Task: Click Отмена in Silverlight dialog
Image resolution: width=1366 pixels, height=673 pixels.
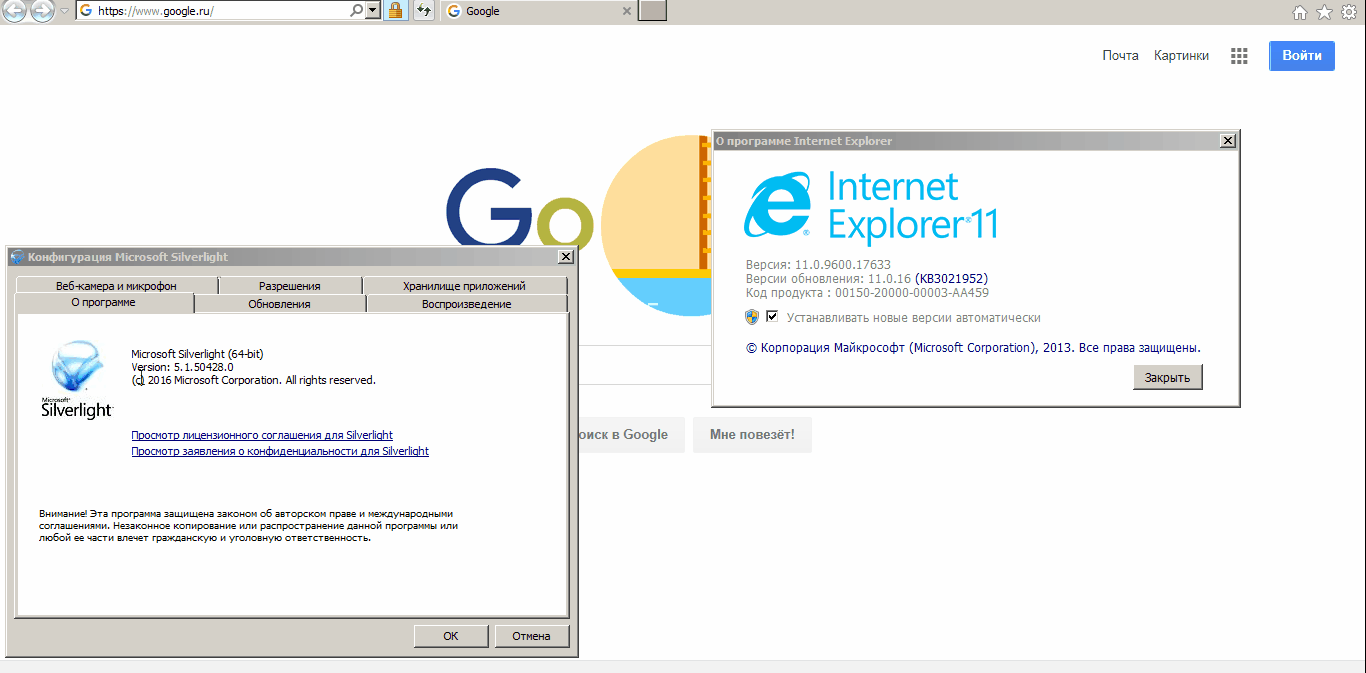Action: click(531, 635)
